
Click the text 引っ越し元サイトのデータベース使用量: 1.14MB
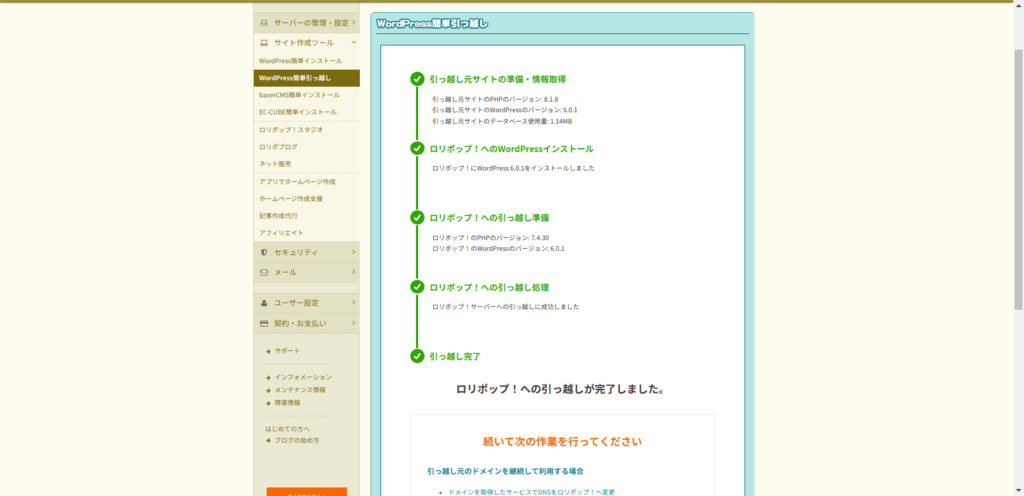point(502,121)
